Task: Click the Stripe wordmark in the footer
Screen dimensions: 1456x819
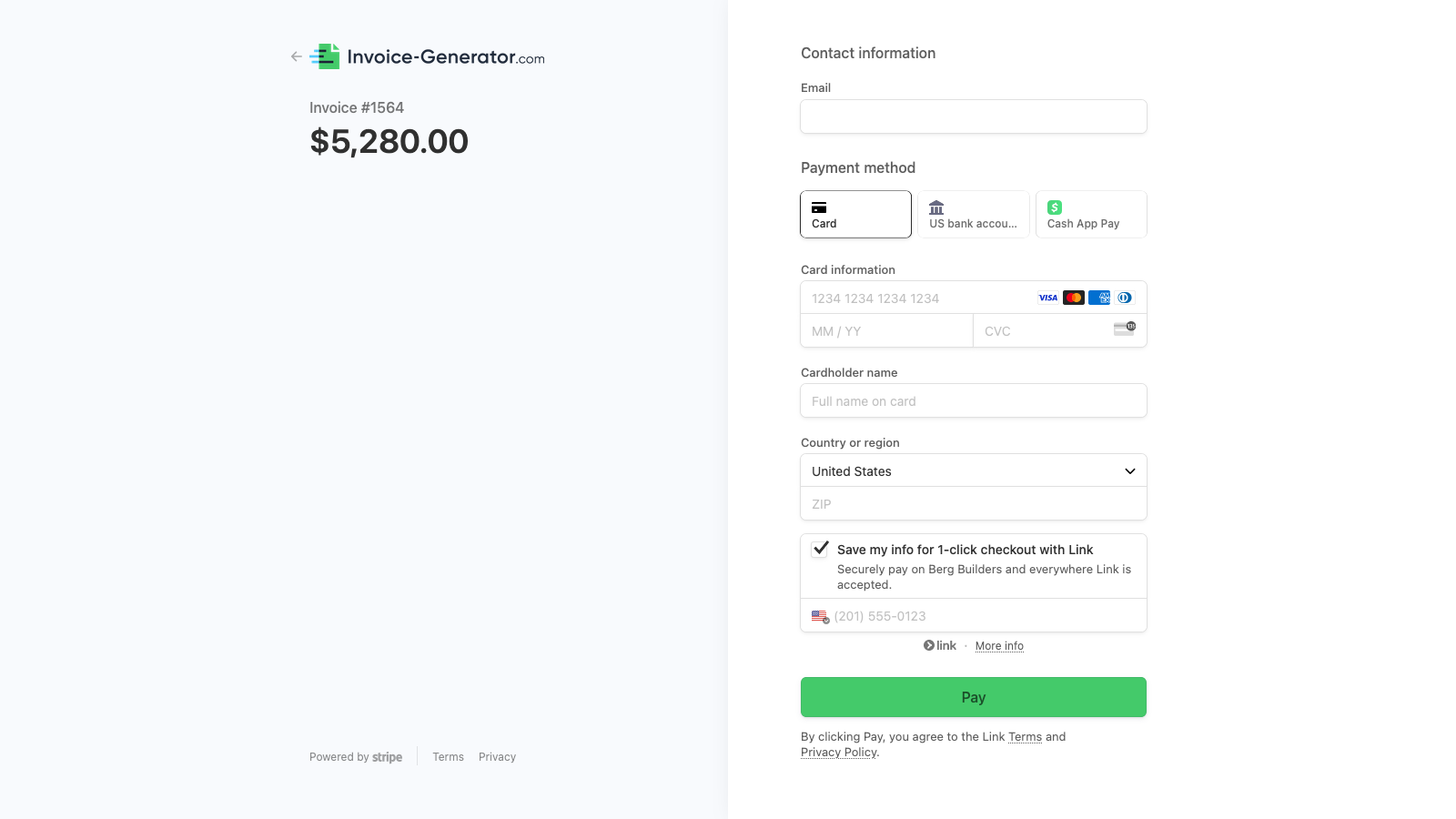Action: tap(387, 756)
